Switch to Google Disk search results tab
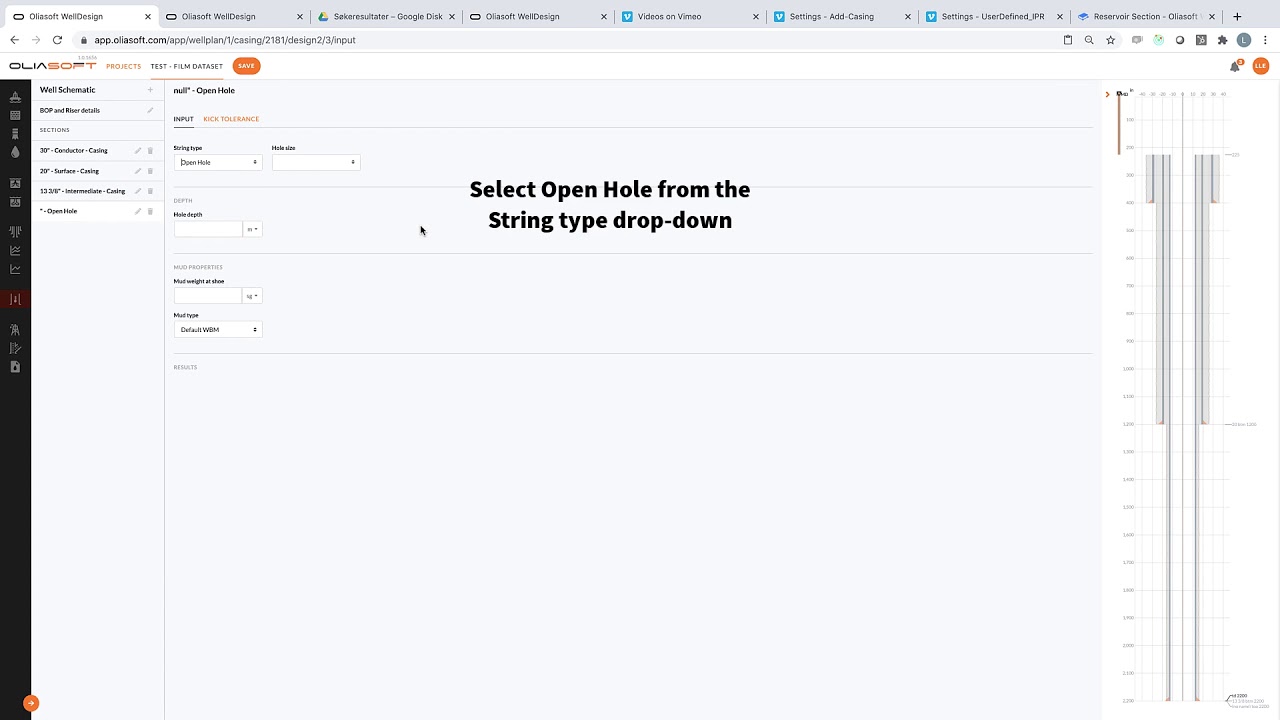The image size is (1280, 720). [382, 16]
